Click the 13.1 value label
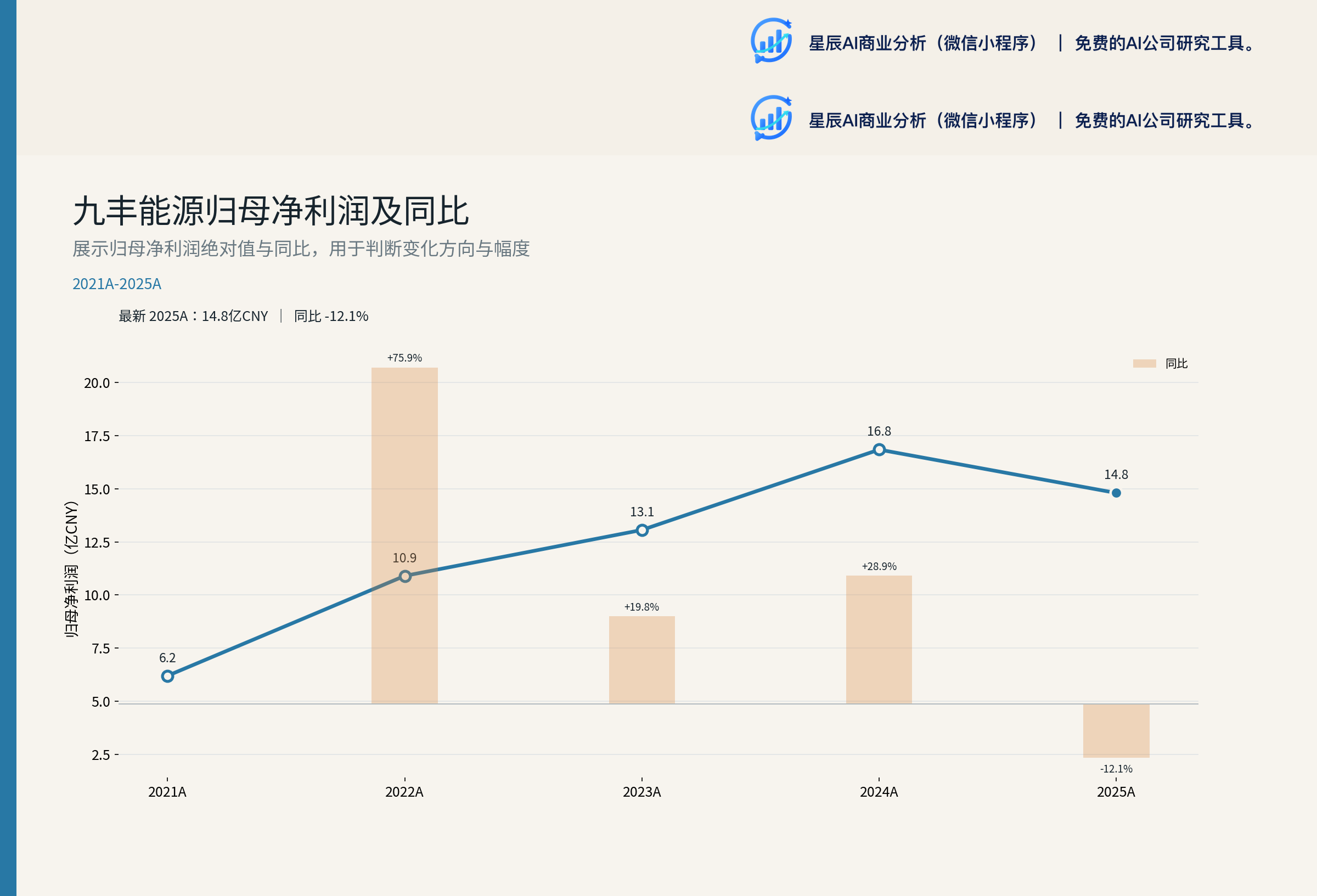1317x896 pixels. 642,512
